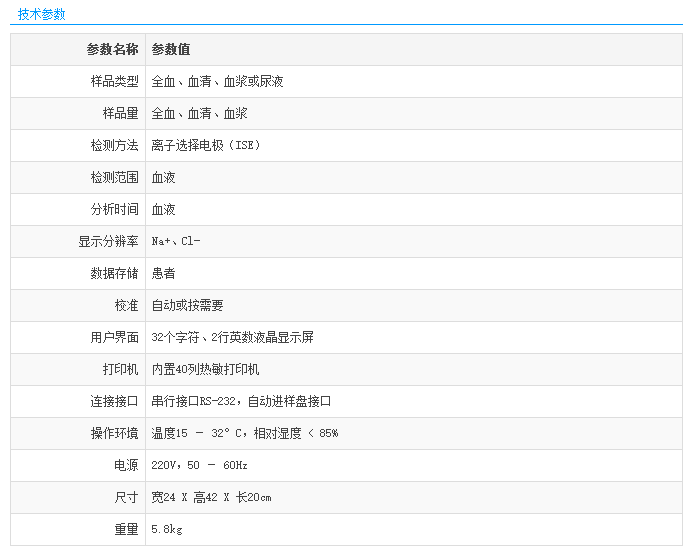Click the 全血、血清、血浆或尿液 value cell
The width and height of the screenshot is (693, 556).
click(217, 81)
